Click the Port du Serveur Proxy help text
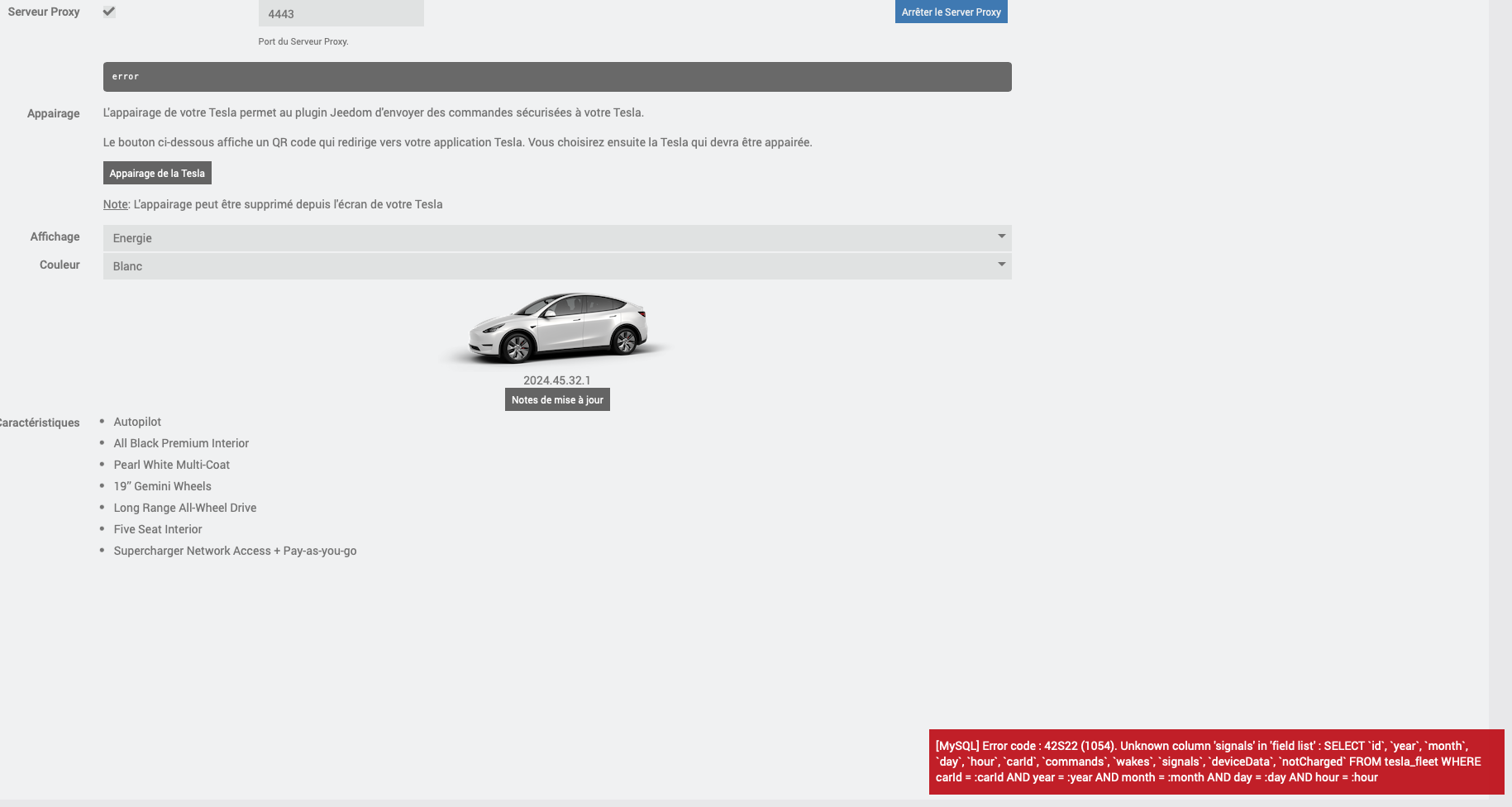Viewport: 1512px width, 807px height. pyautogui.click(x=303, y=41)
